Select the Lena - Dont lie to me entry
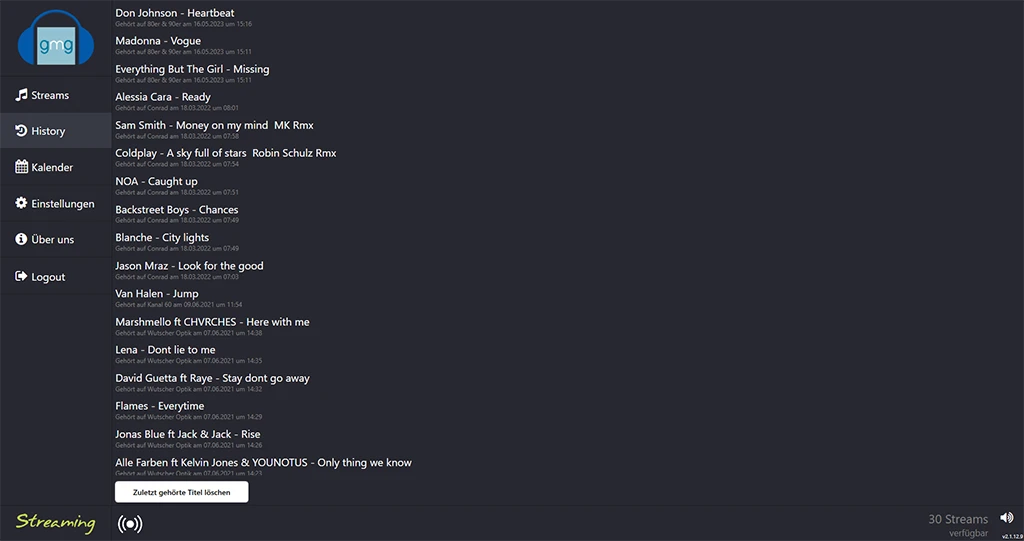The height and width of the screenshot is (541, 1024). point(165,350)
